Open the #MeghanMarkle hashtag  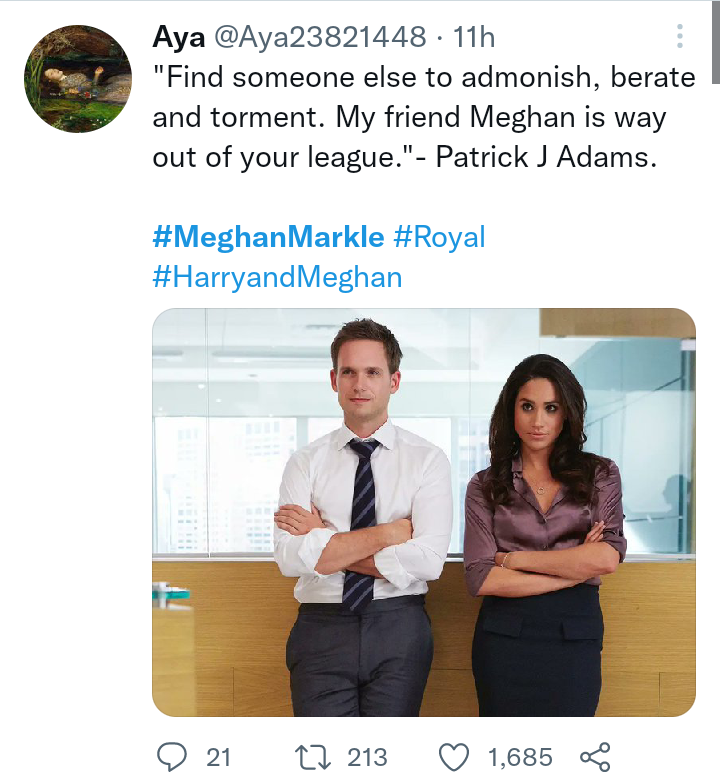coord(268,237)
